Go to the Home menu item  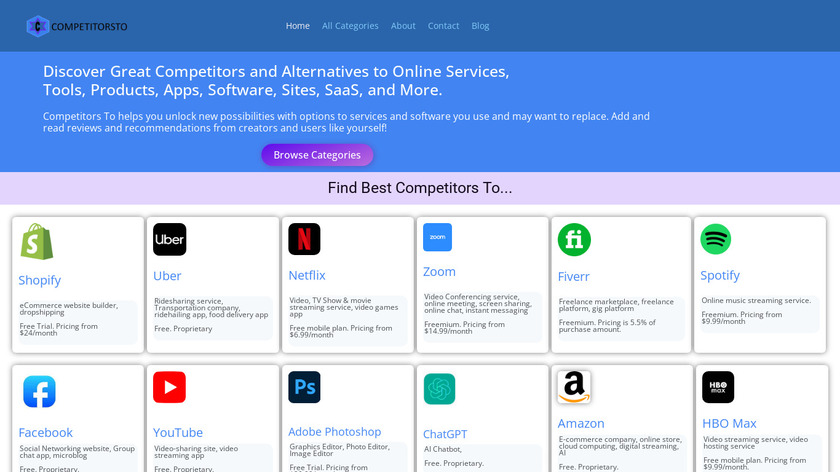297,26
